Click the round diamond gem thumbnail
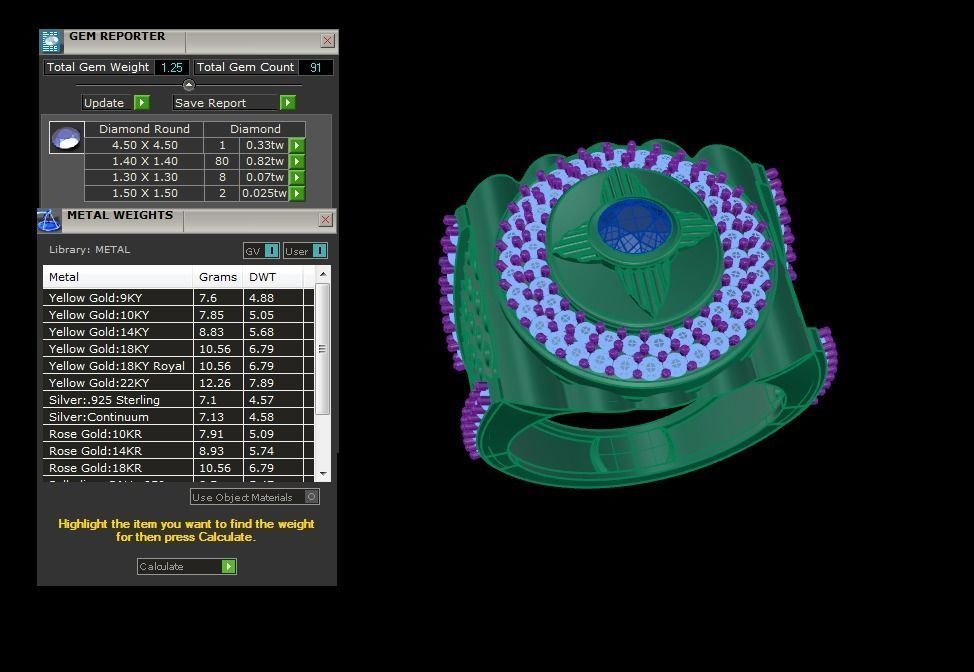The width and height of the screenshot is (974, 672). tap(66, 138)
